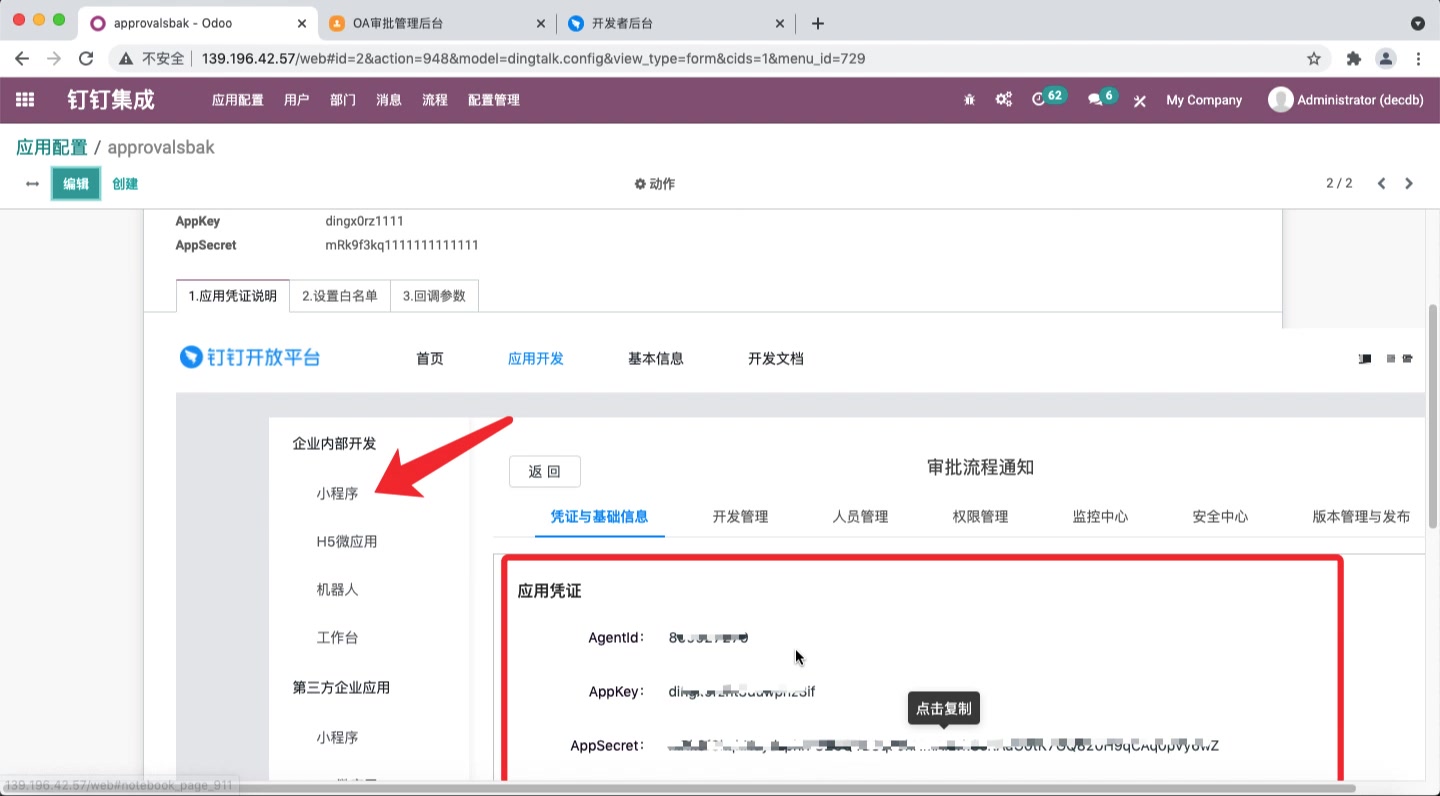Open 流程 top menu
The width and height of the screenshot is (1440, 796).
click(435, 100)
